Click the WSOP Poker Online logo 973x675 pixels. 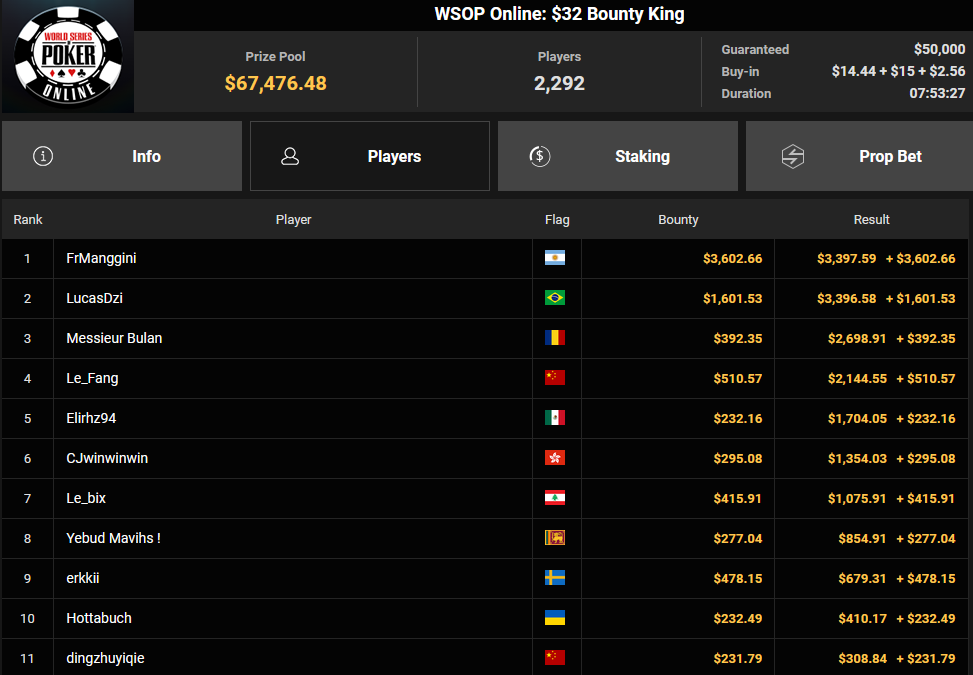[68, 56]
